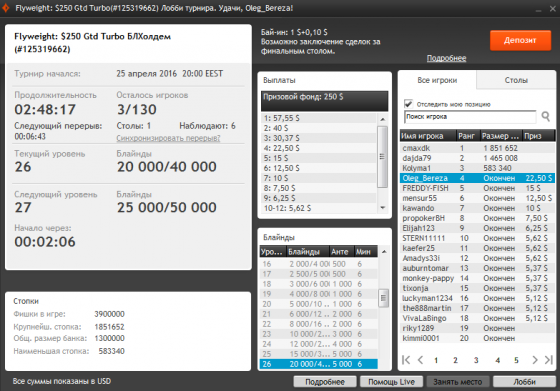Select player Elijah123 row
The image size is (560, 391).
(x=477, y=228)
